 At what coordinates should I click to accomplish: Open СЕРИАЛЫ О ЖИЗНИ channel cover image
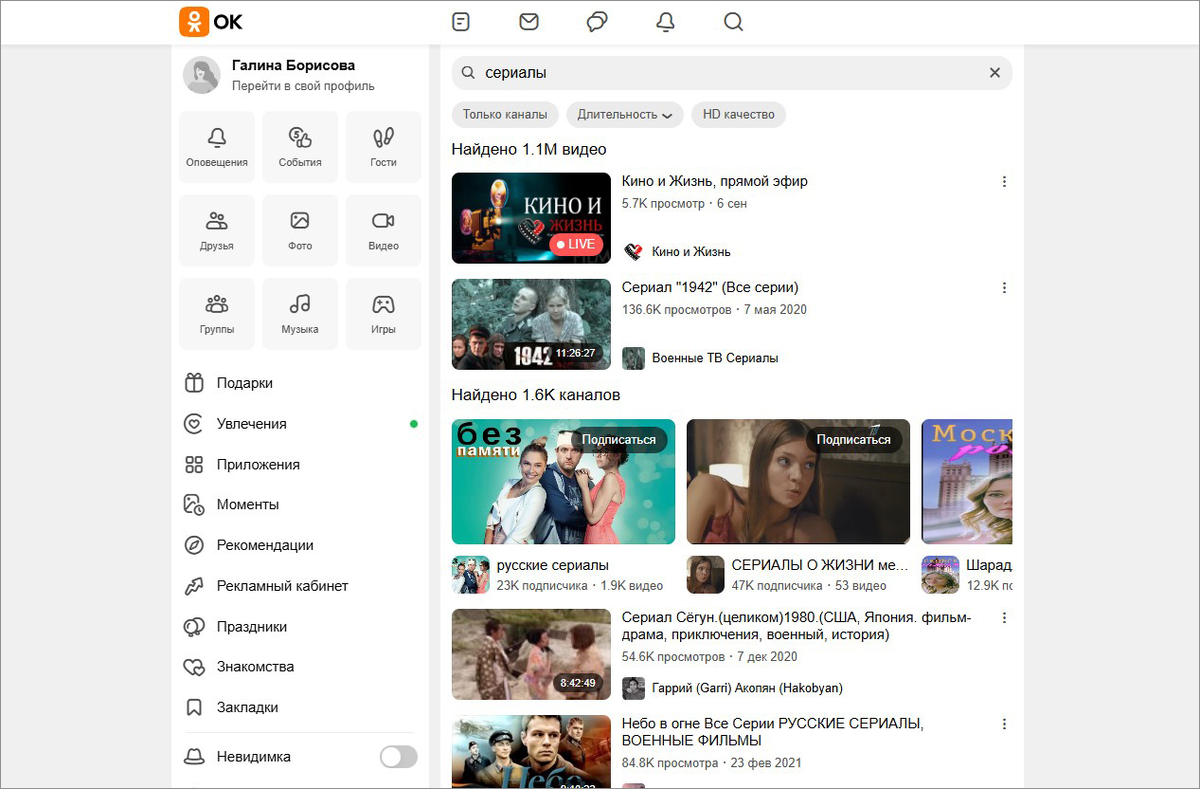tap(798, 482)
